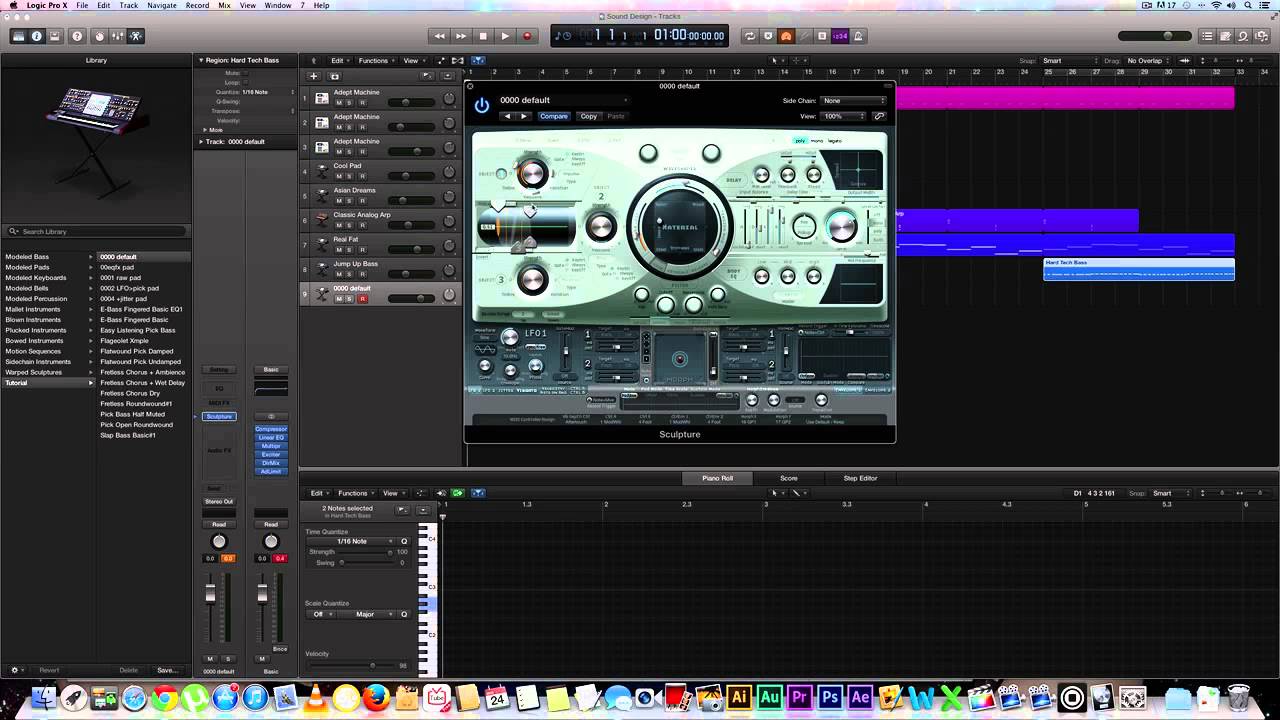This screenshot has width=1280, height=720.
Task: Toggle the orange Tuner button
Action: pyautogui.click(x=786, y=36)
